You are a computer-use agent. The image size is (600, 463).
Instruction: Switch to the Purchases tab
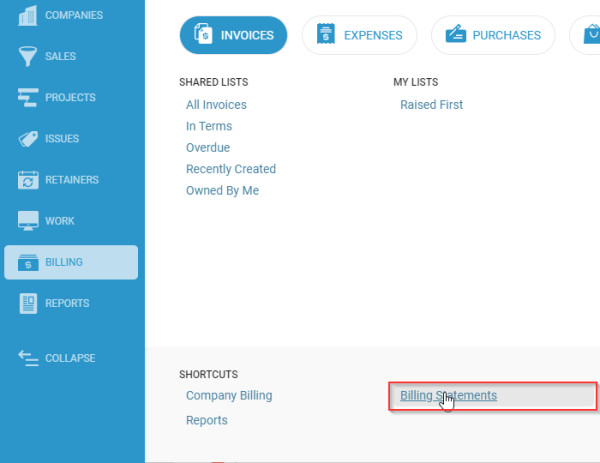pos(493,35)
